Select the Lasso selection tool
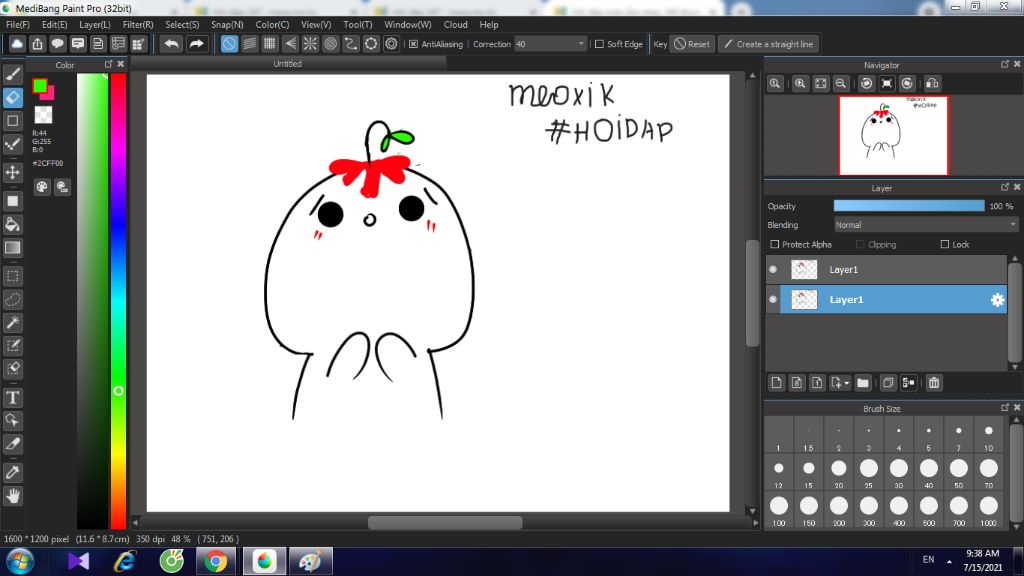This screenshot has width=1024, height=576. coord(12,300)
